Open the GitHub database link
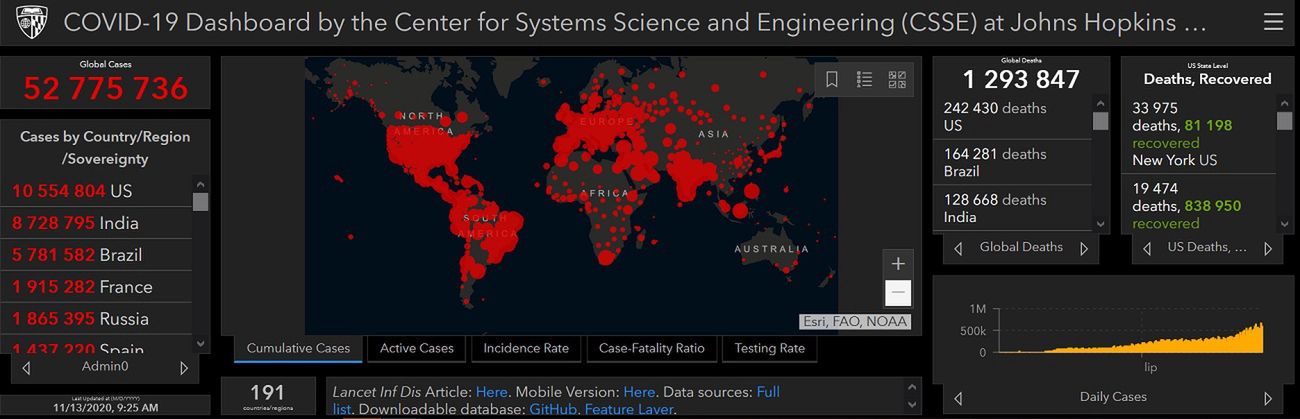Screen dimensions: 1300x419 (x=552, y=410)
